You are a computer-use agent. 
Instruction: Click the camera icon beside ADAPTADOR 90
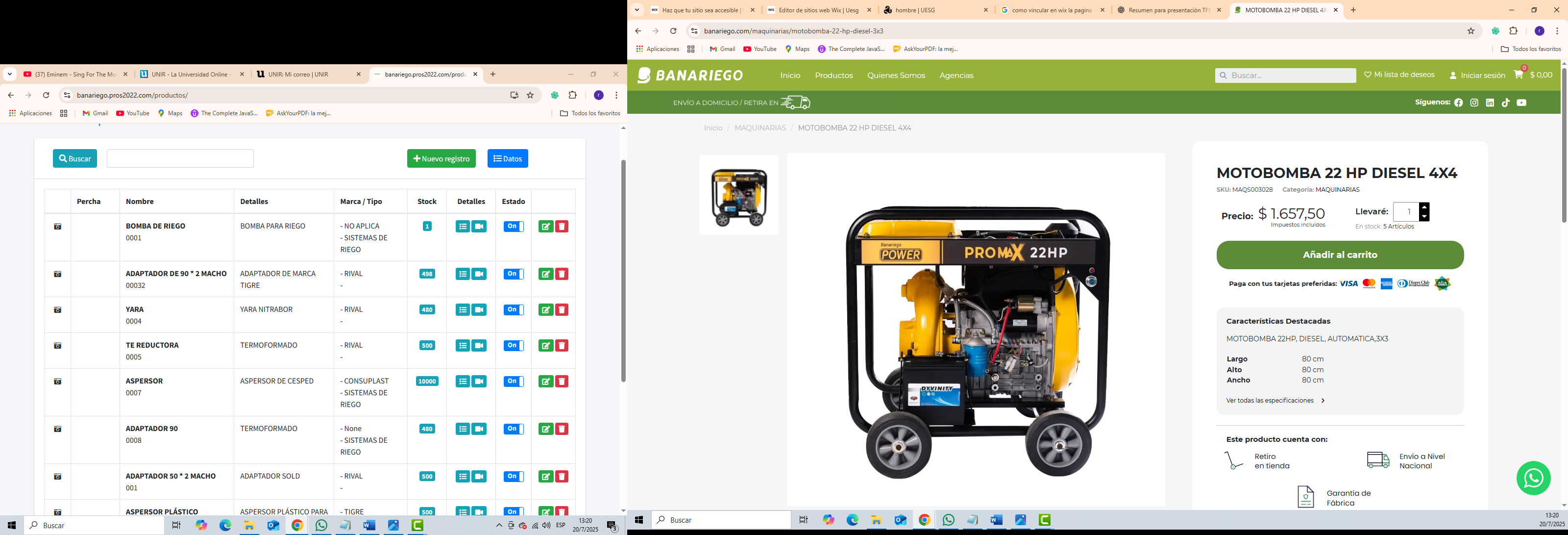tap(58, 429)
